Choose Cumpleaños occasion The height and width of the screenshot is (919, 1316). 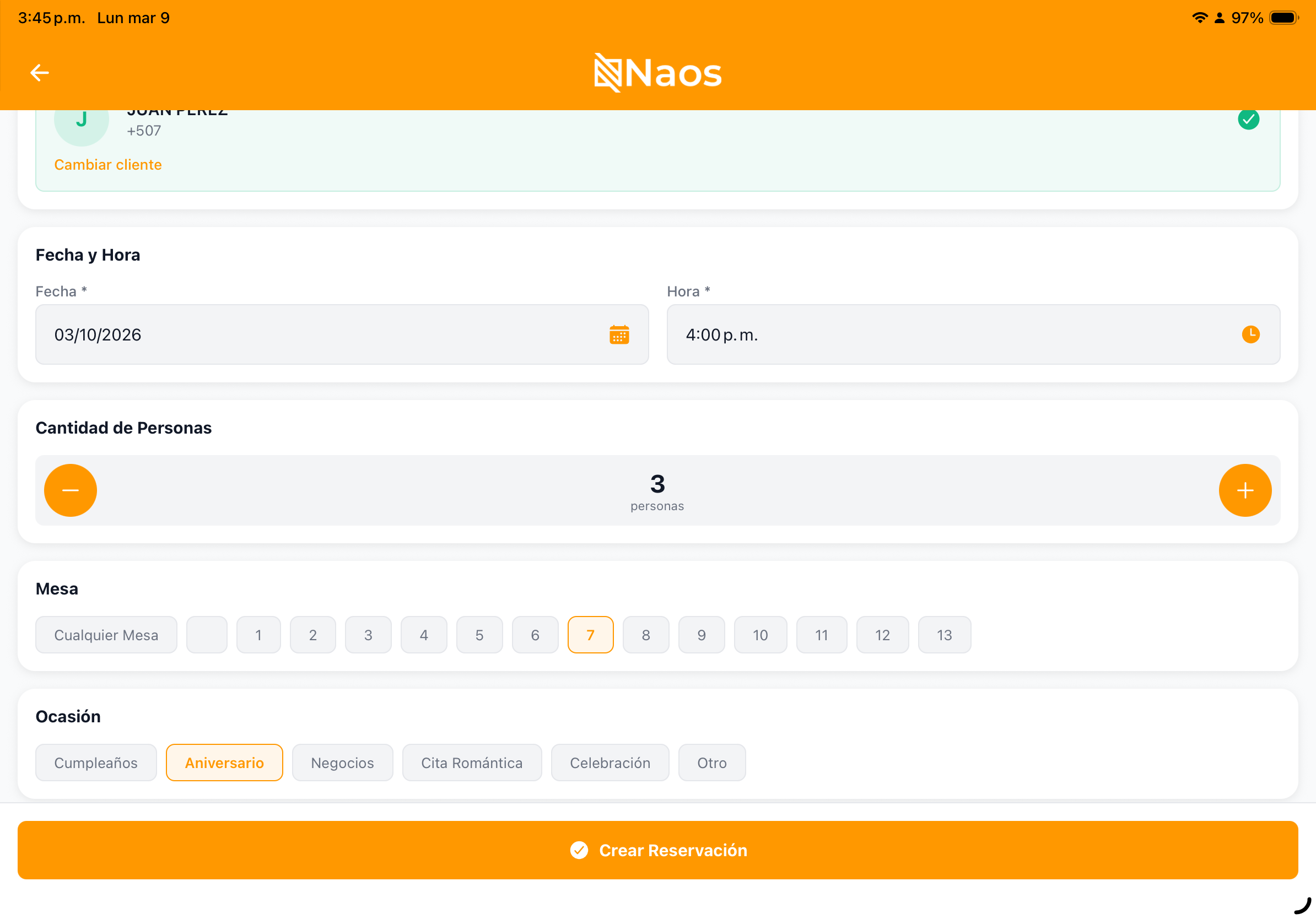(x=96, y=763)
